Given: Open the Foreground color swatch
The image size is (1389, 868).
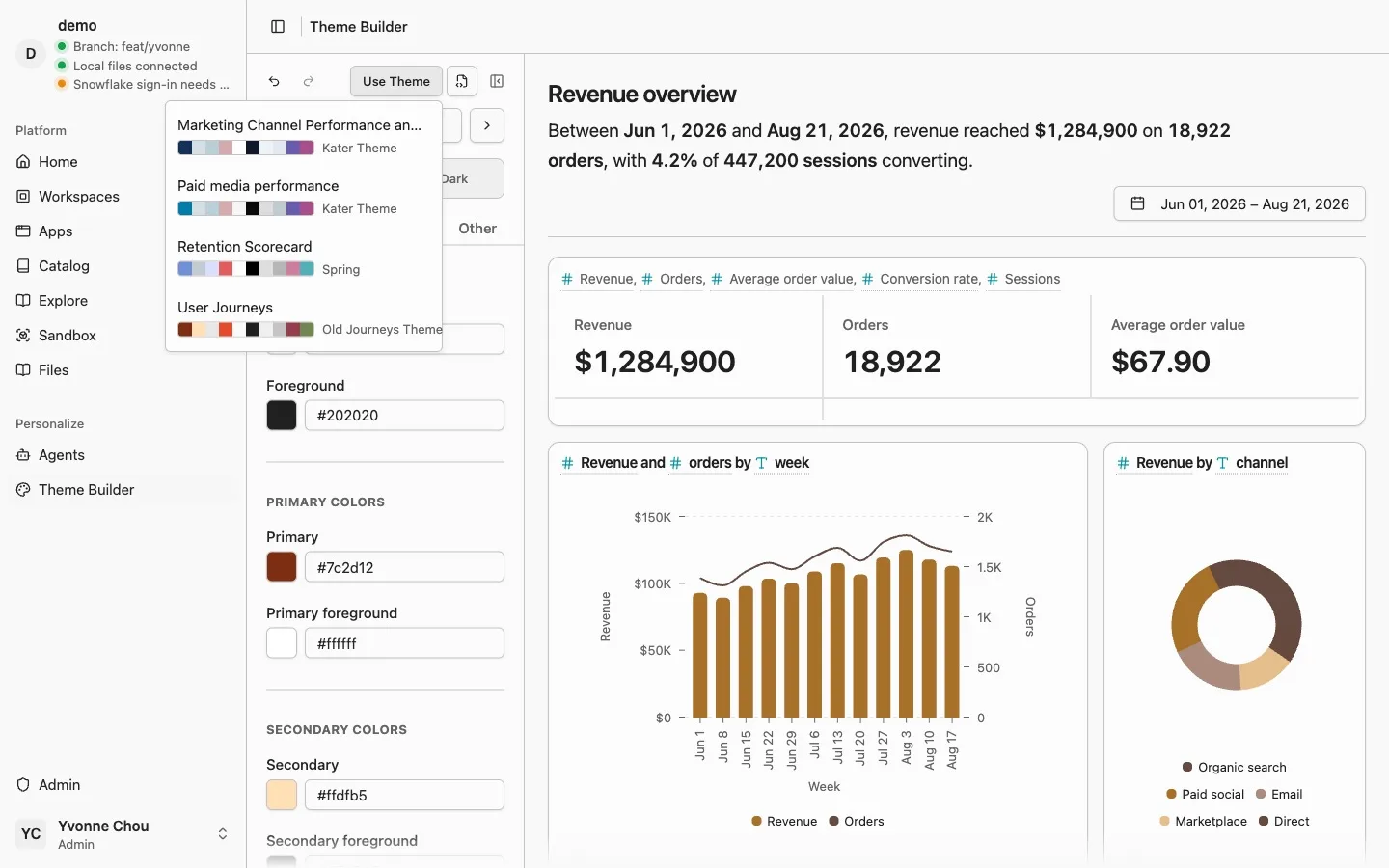Looking at the screenshot, I should [282, 416].
